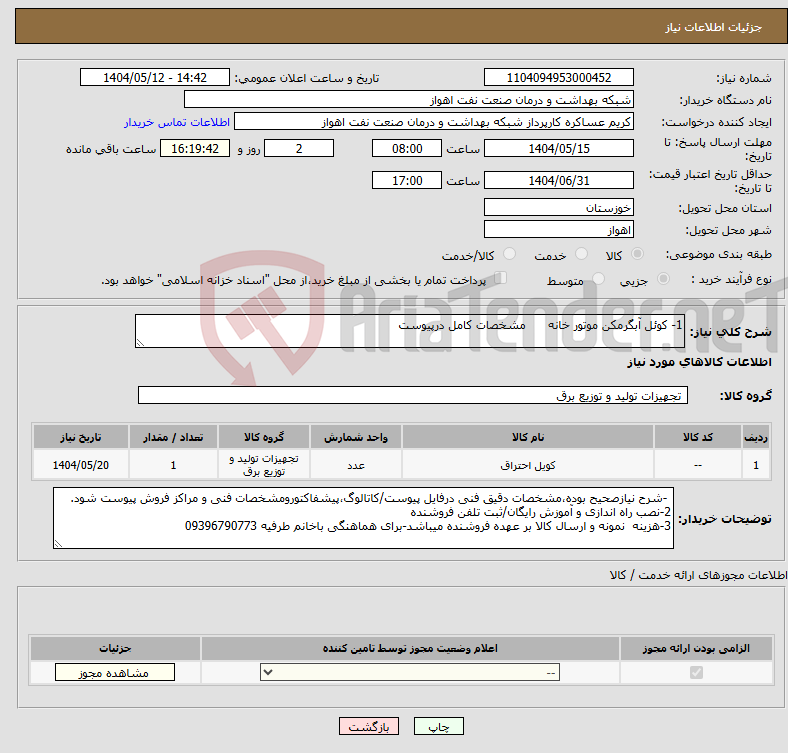This screenshot has width=788, height=753.
Task: Click the need date cell 1404/05/20
Action: click(x=81, y=465)
